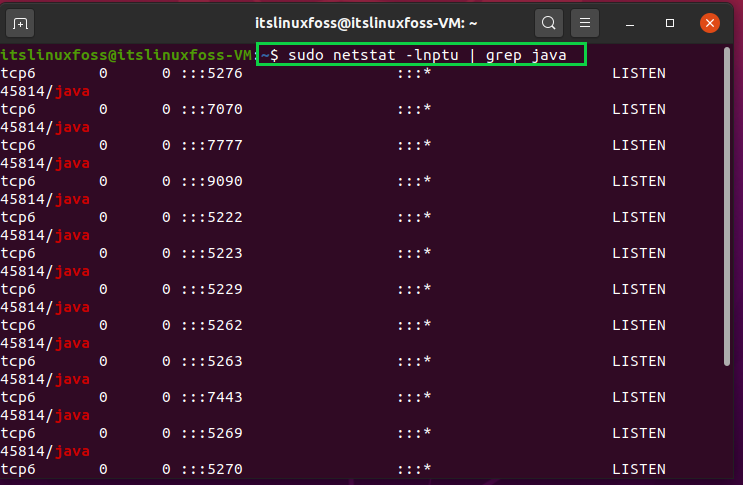Select the port :::9090 address

(212, 181)
